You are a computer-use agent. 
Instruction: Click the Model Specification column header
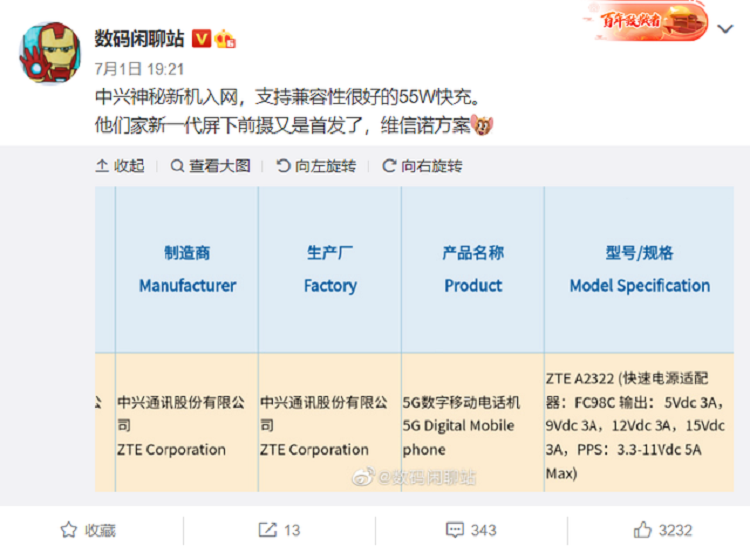[640, 269]
